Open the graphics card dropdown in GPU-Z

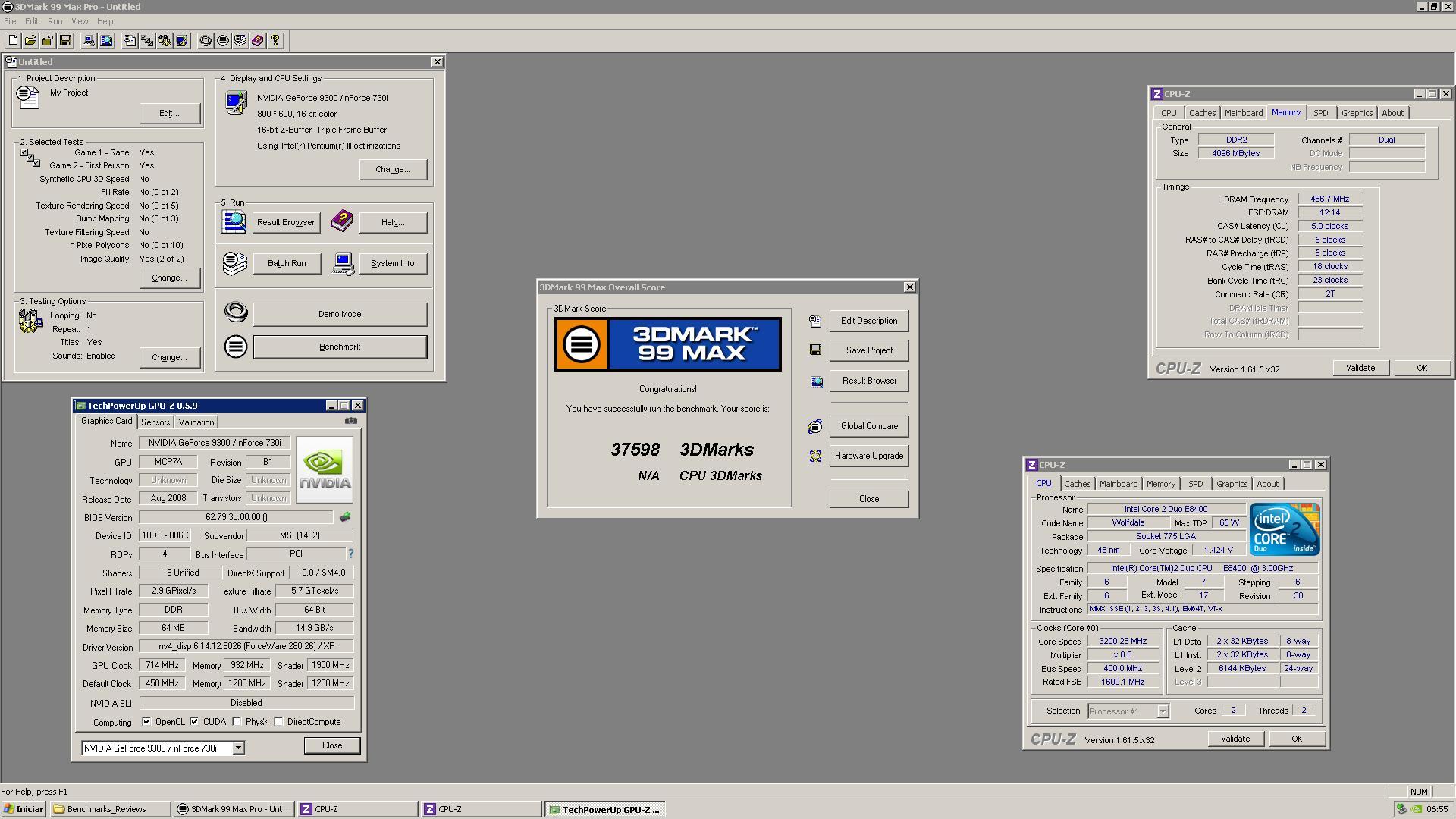pyautogui.click(x=238, y=748)
